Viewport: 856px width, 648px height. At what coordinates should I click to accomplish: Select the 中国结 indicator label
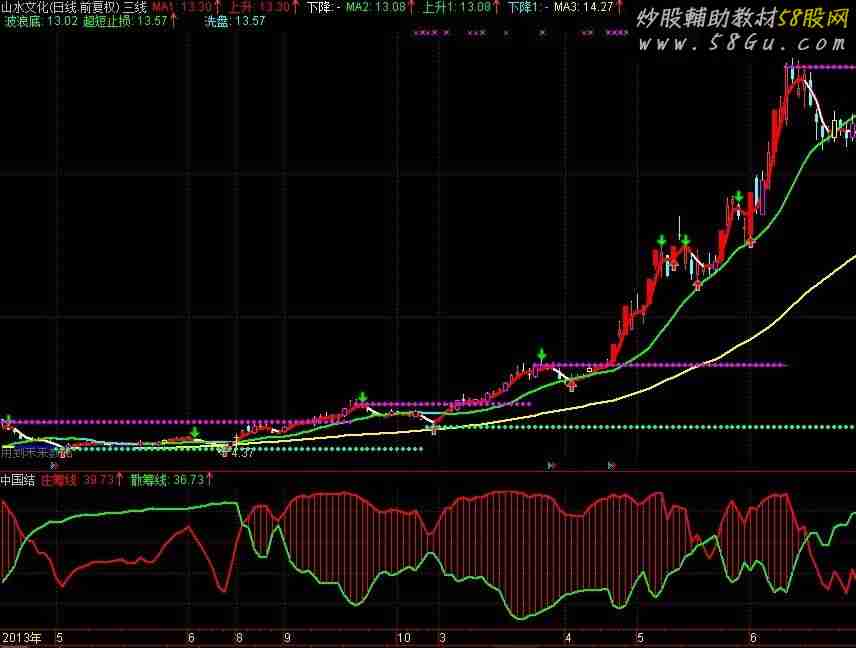click(17, 479)
